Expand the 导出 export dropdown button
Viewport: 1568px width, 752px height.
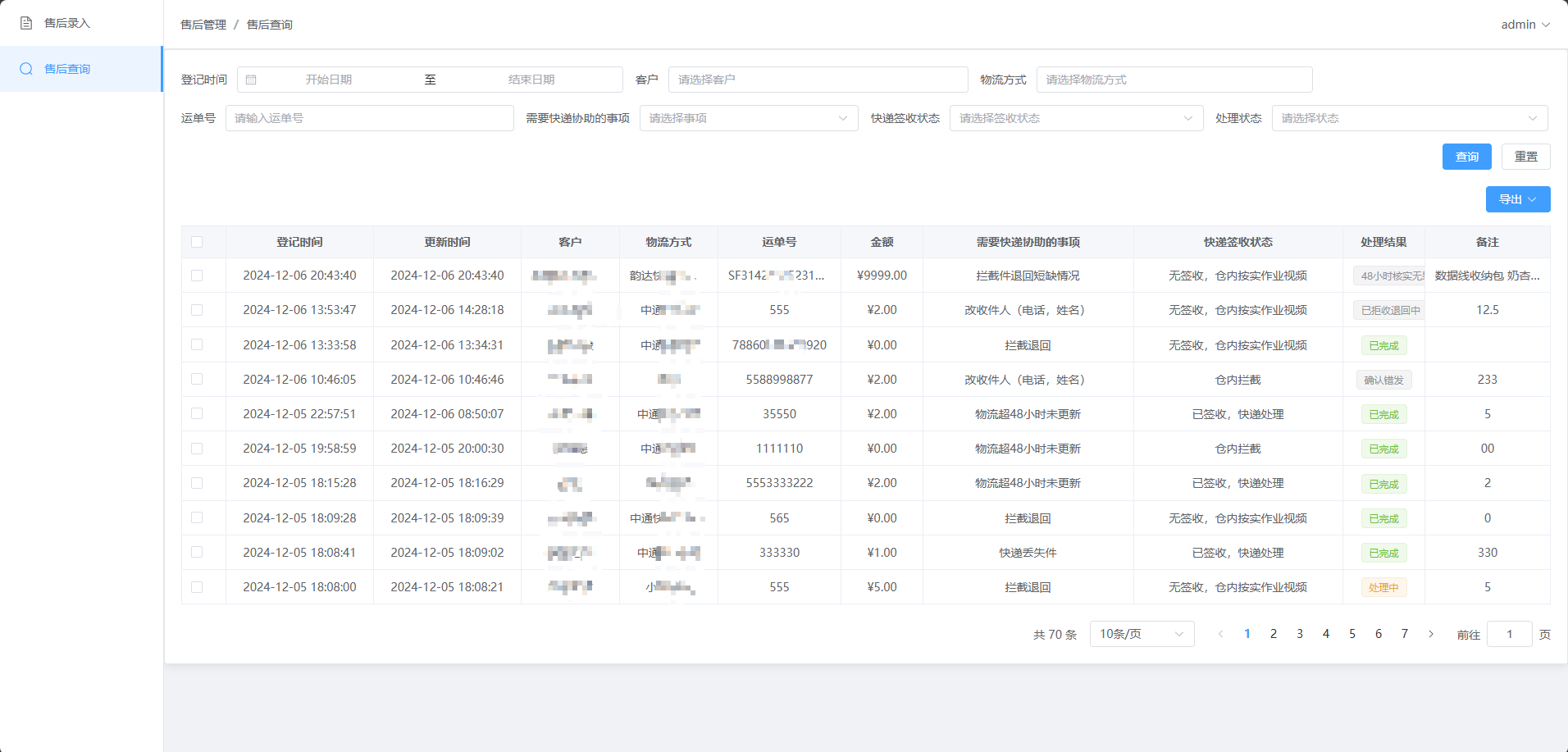[1518, 199]
